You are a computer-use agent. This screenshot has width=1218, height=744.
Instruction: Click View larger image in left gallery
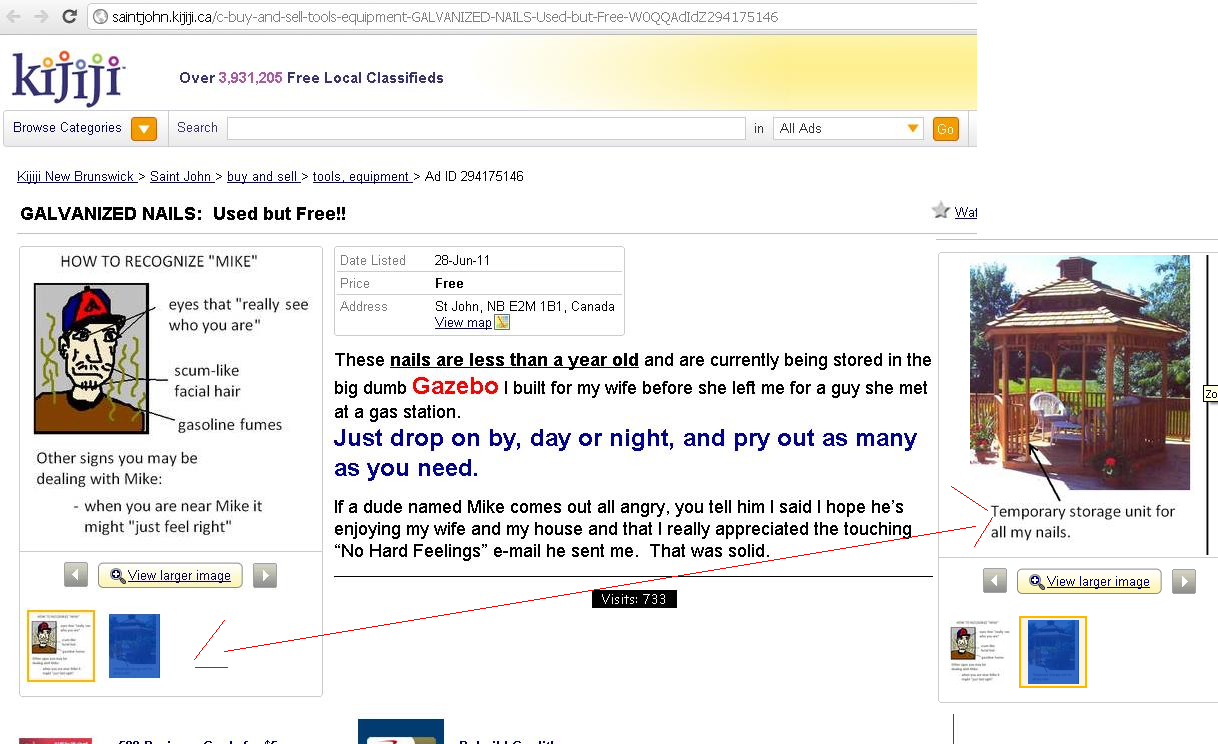pos(170,575)
